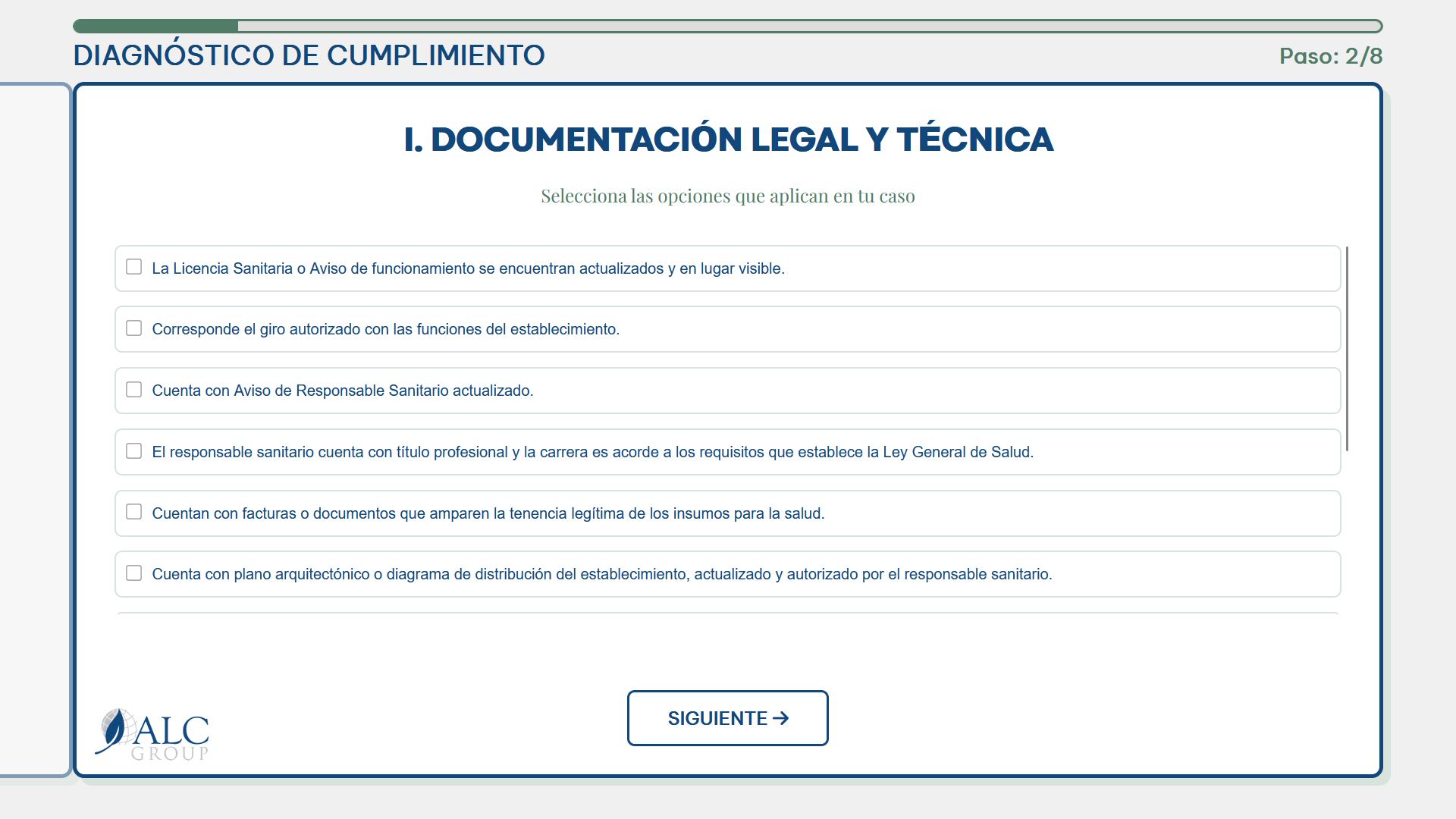Click the 'Paso: 2/8' indicator
Image resolution: width=1456 pixels, height=819 pixels.
pyautogui.click(x=1330, y=55)
